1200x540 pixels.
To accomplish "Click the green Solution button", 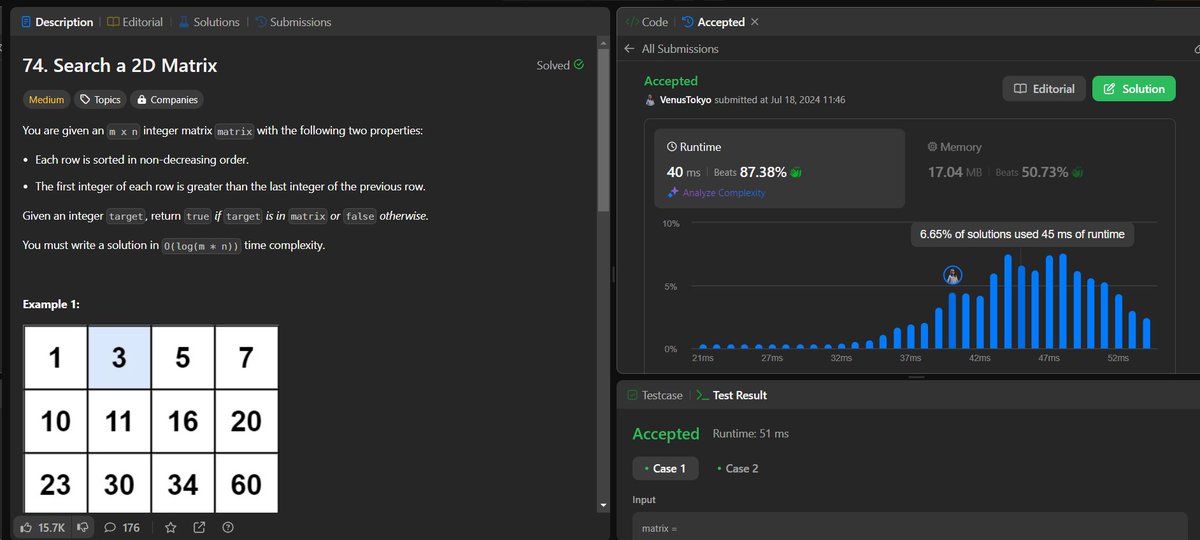I will point(1134,88).
